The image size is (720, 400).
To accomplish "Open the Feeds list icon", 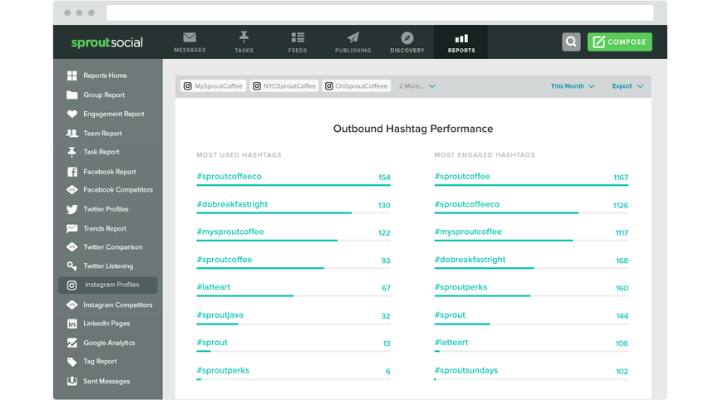I will pos(298,38).
